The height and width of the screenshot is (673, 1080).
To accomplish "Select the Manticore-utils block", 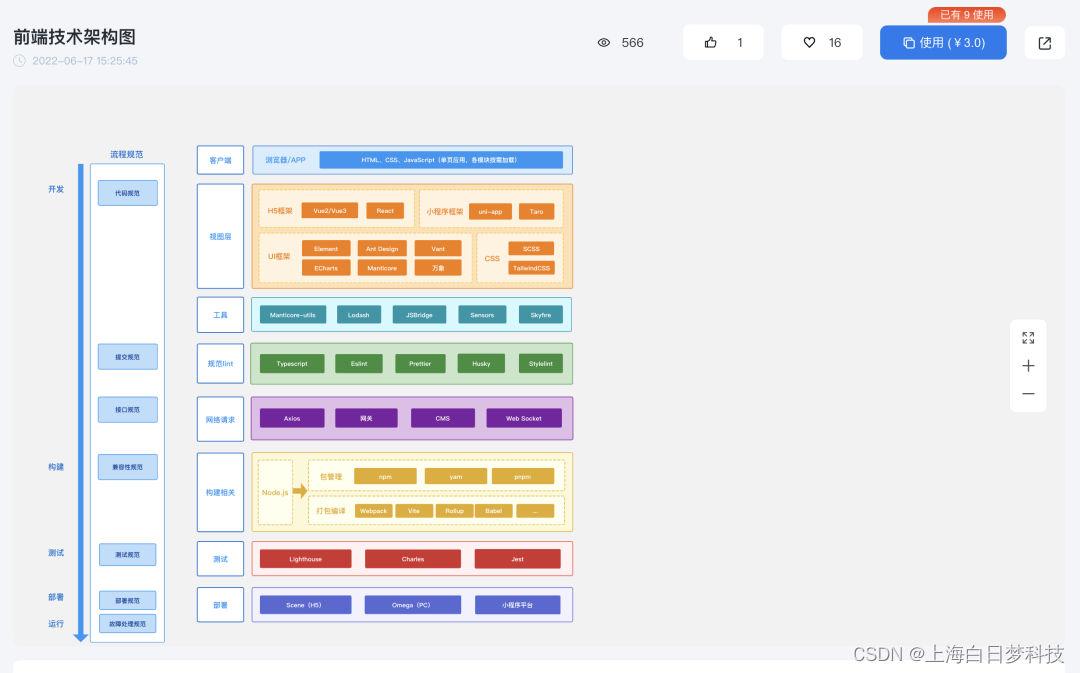I will (x=293, y=315).
